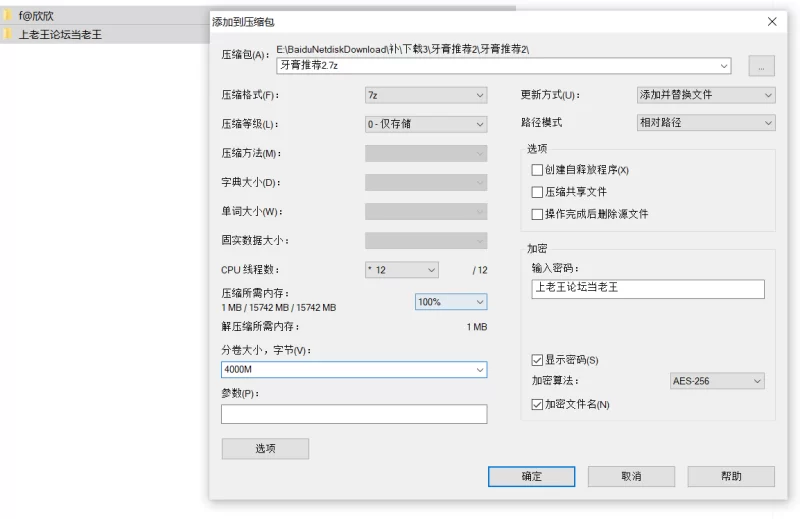Uncheck 显示密码 checkbox
Viewport: 800px width, 519px height.
pyautogui.click(x=537, y=360)
